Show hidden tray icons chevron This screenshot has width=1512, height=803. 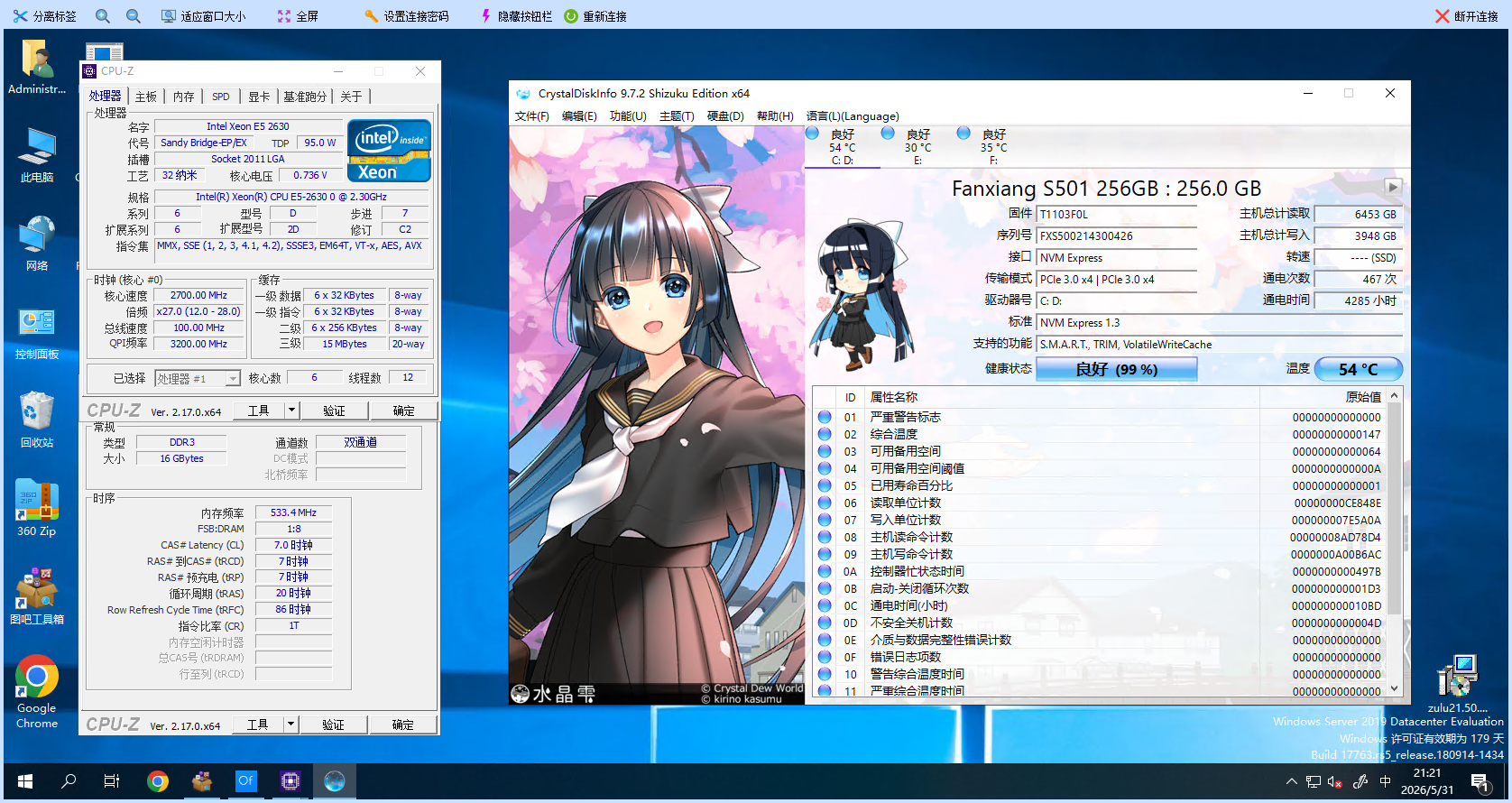pyautogui.click(x=1291, y=782)
